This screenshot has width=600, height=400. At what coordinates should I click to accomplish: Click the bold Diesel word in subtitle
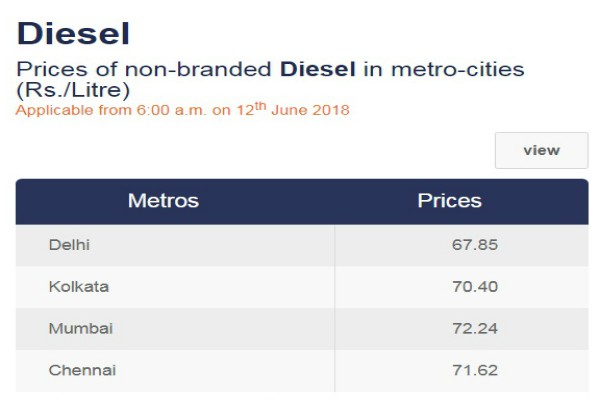coord(318,69)
